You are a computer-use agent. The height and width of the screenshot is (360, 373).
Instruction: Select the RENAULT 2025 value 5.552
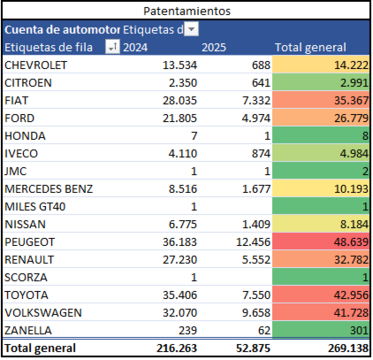pyautogui.click(x=253, y=260)
